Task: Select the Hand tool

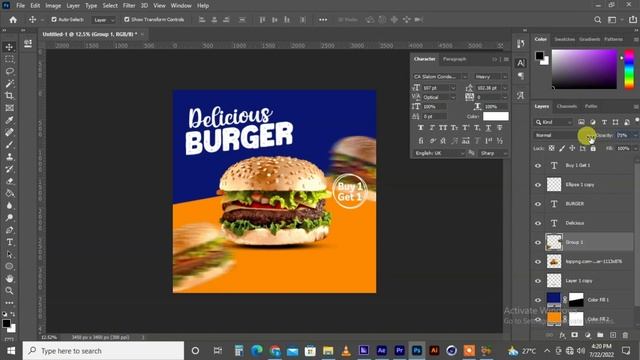Action: coord(9,279)
